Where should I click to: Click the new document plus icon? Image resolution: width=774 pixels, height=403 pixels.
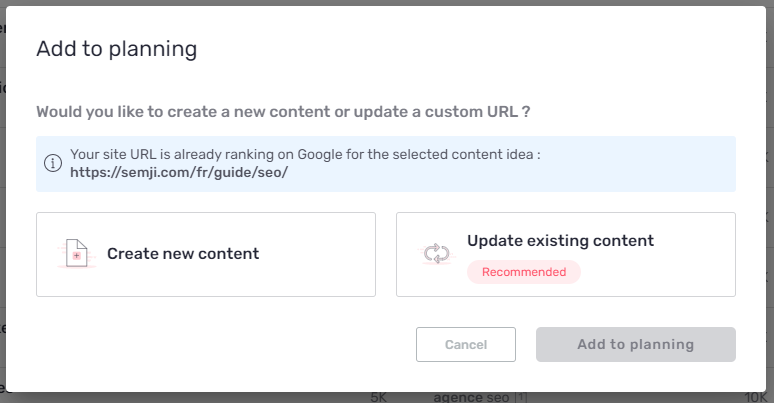click(77, 254)
